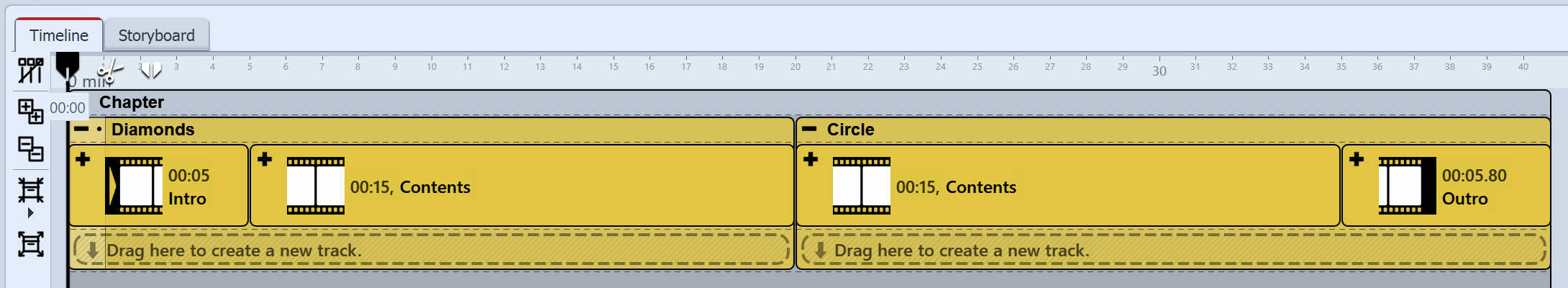Select the Intro filmstrip thumbnail
Image resolution: width=1568 pixels, height=288 pixels.
click(134, 186)
